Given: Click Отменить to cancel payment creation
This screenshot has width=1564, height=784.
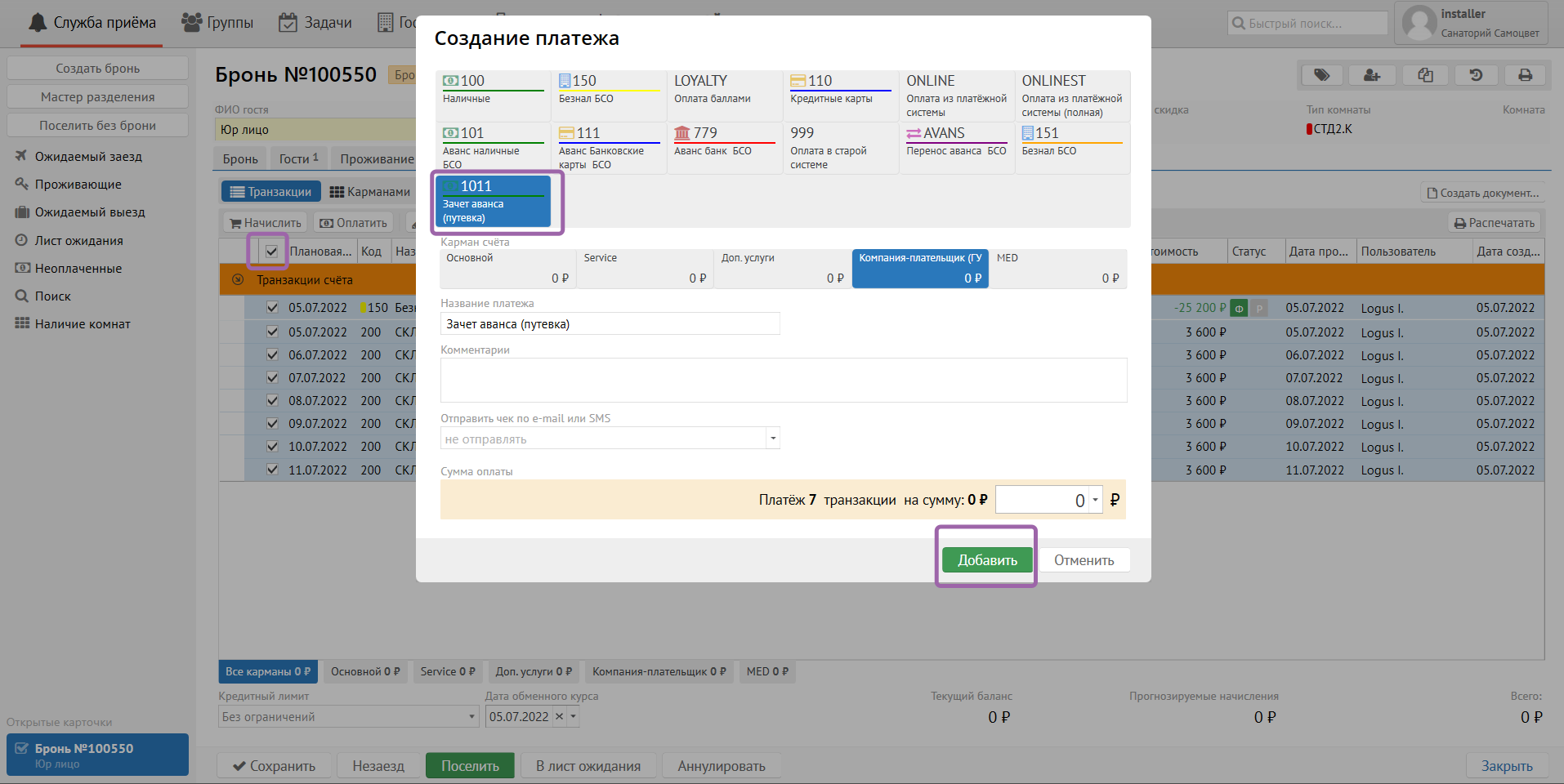Looking at the screenshot, I should point(1084,560).
